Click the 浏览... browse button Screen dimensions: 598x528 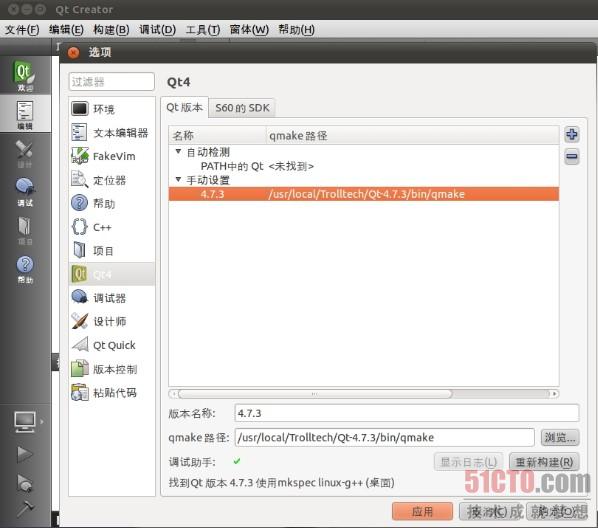(x=560, y=437)
